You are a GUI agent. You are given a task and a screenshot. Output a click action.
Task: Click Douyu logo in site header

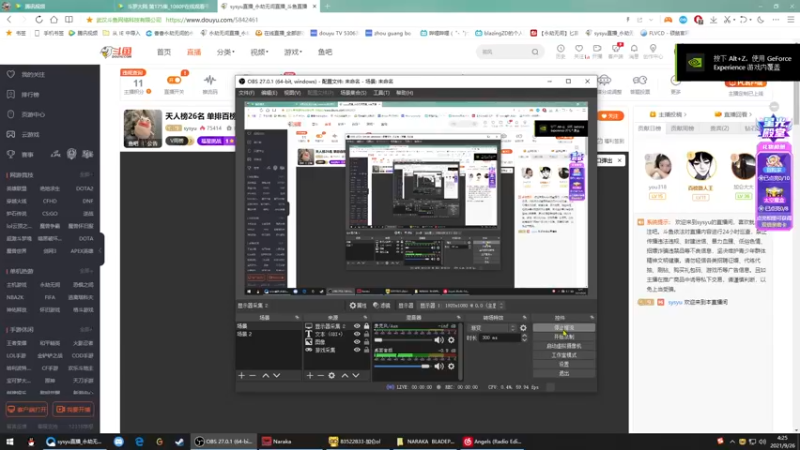point(116,52)
